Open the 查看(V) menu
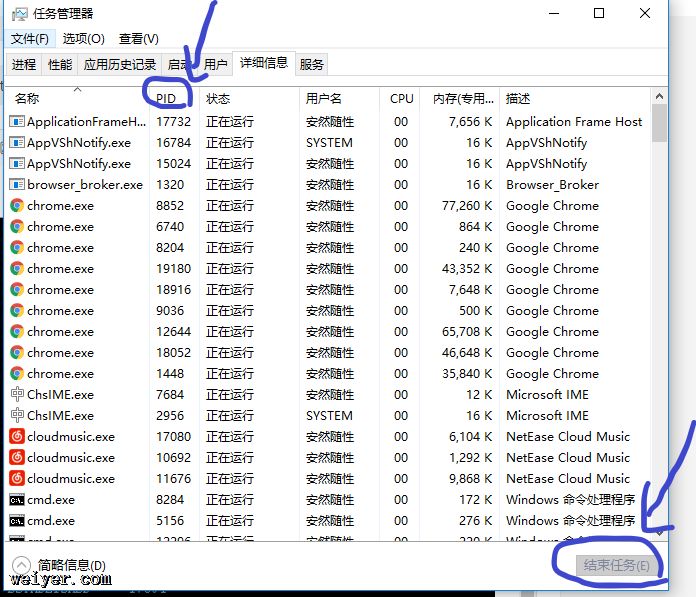 [x=138, y=39]
